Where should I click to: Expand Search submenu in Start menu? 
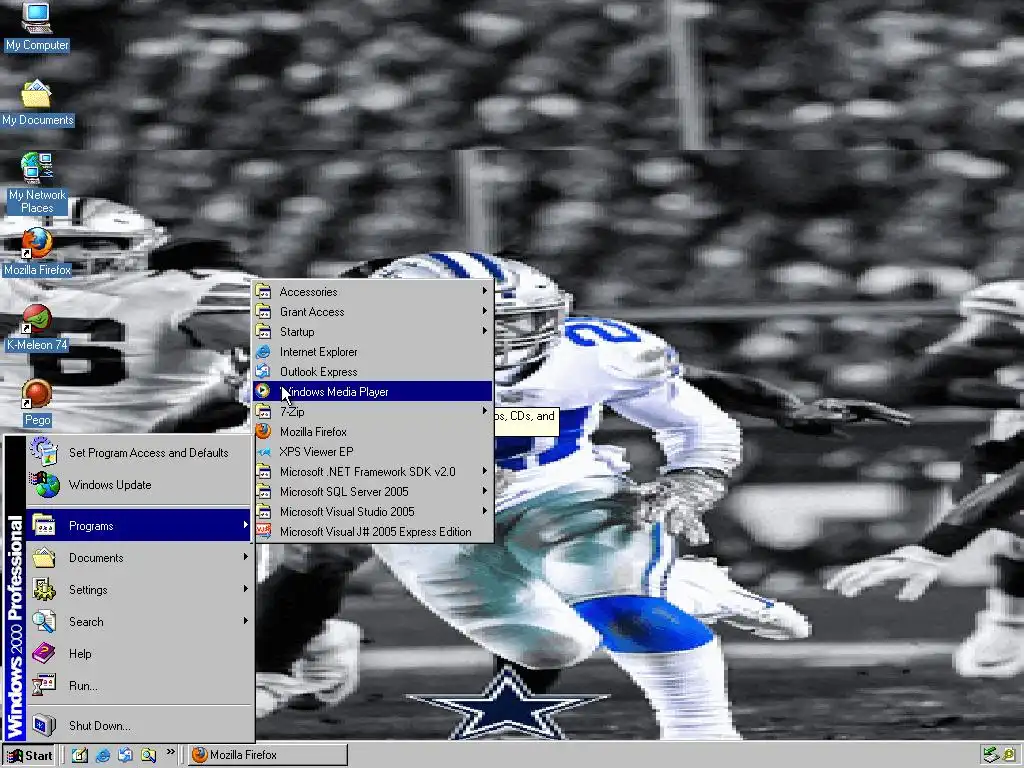point(139,622)
